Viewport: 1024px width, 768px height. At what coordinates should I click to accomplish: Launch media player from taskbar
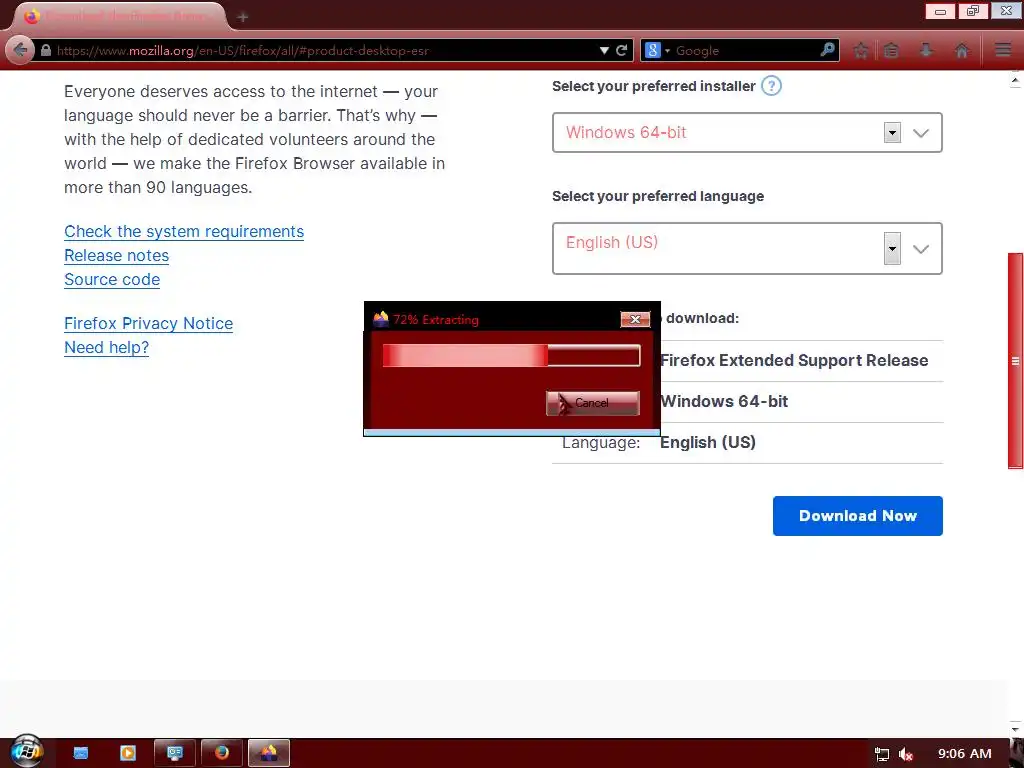click(x=128, y=753)
